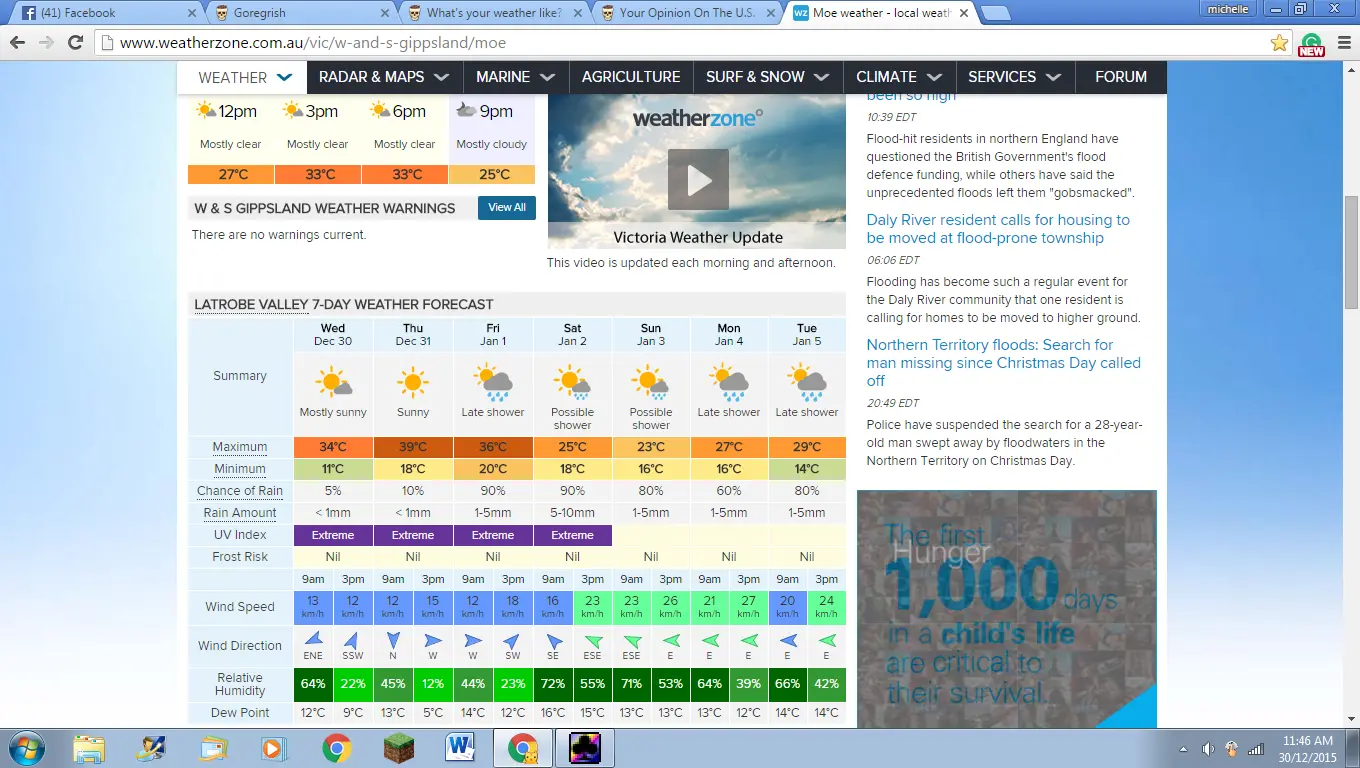
Task: Switch to "Your Opinion On The U.S." tab
Action: (688, 13)
